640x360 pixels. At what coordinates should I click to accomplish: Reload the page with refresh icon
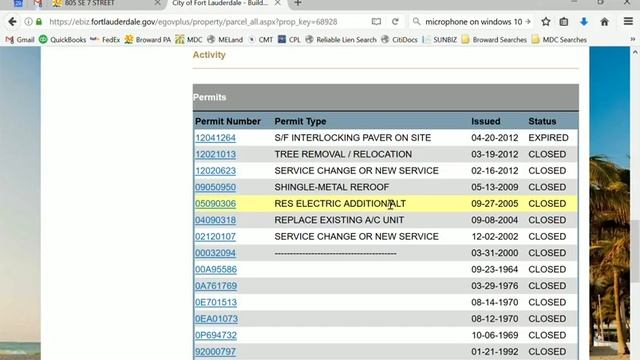pyautogui.click(x=395, y=22)
